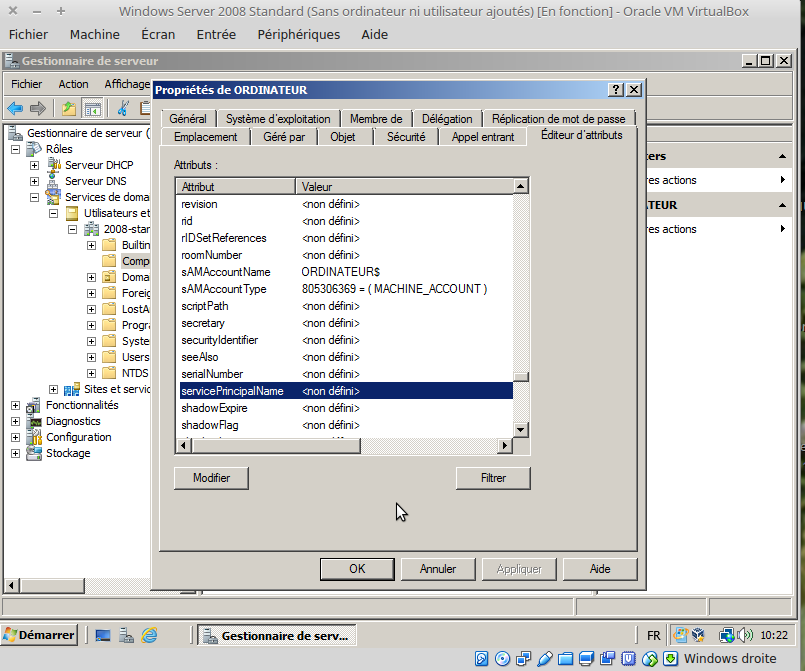Click the Modifier button
The width and height of the screenshot is (805, 671).
[211, 478]
